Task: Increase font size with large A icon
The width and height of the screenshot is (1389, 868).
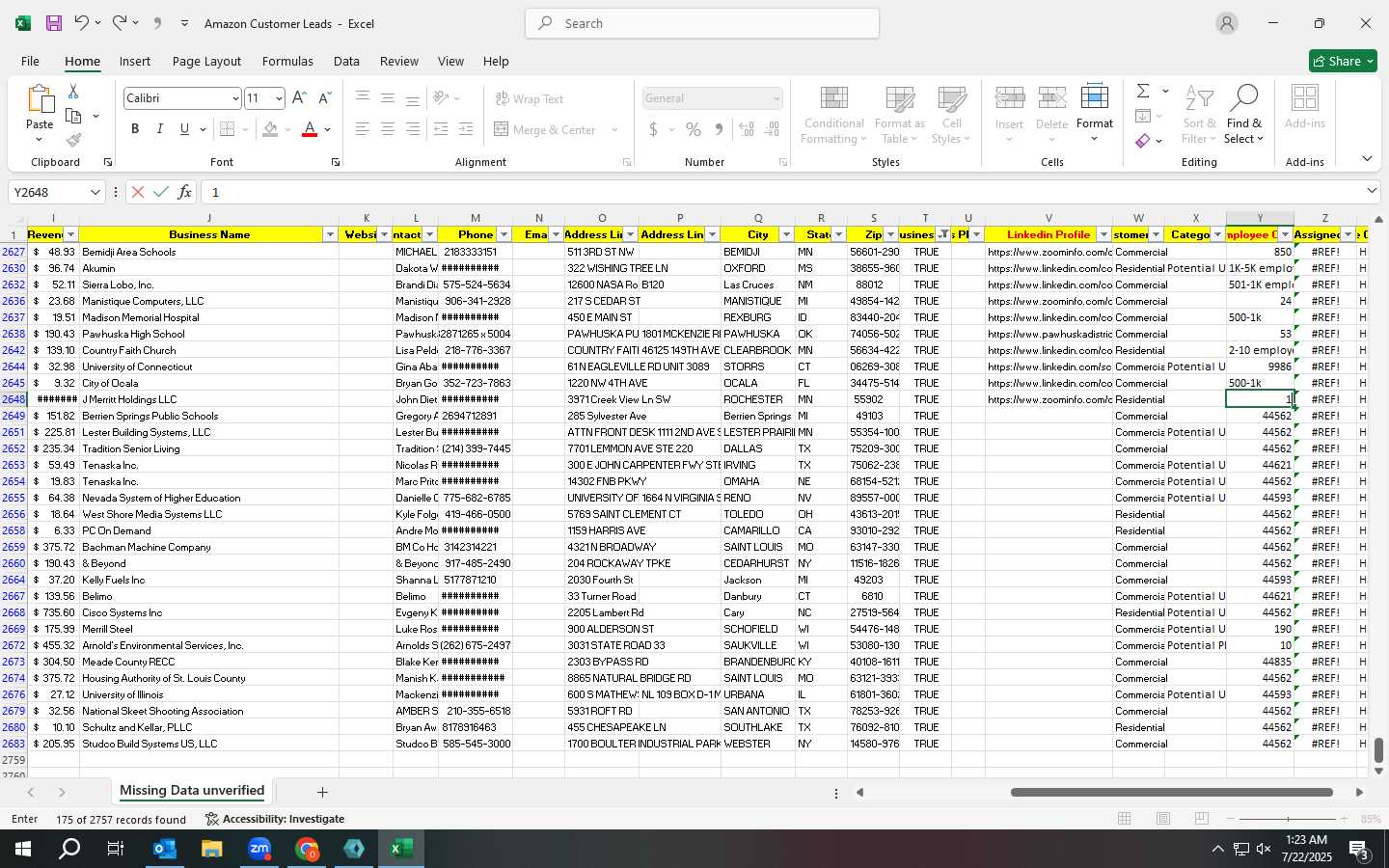Action: [x=299, y=98]
